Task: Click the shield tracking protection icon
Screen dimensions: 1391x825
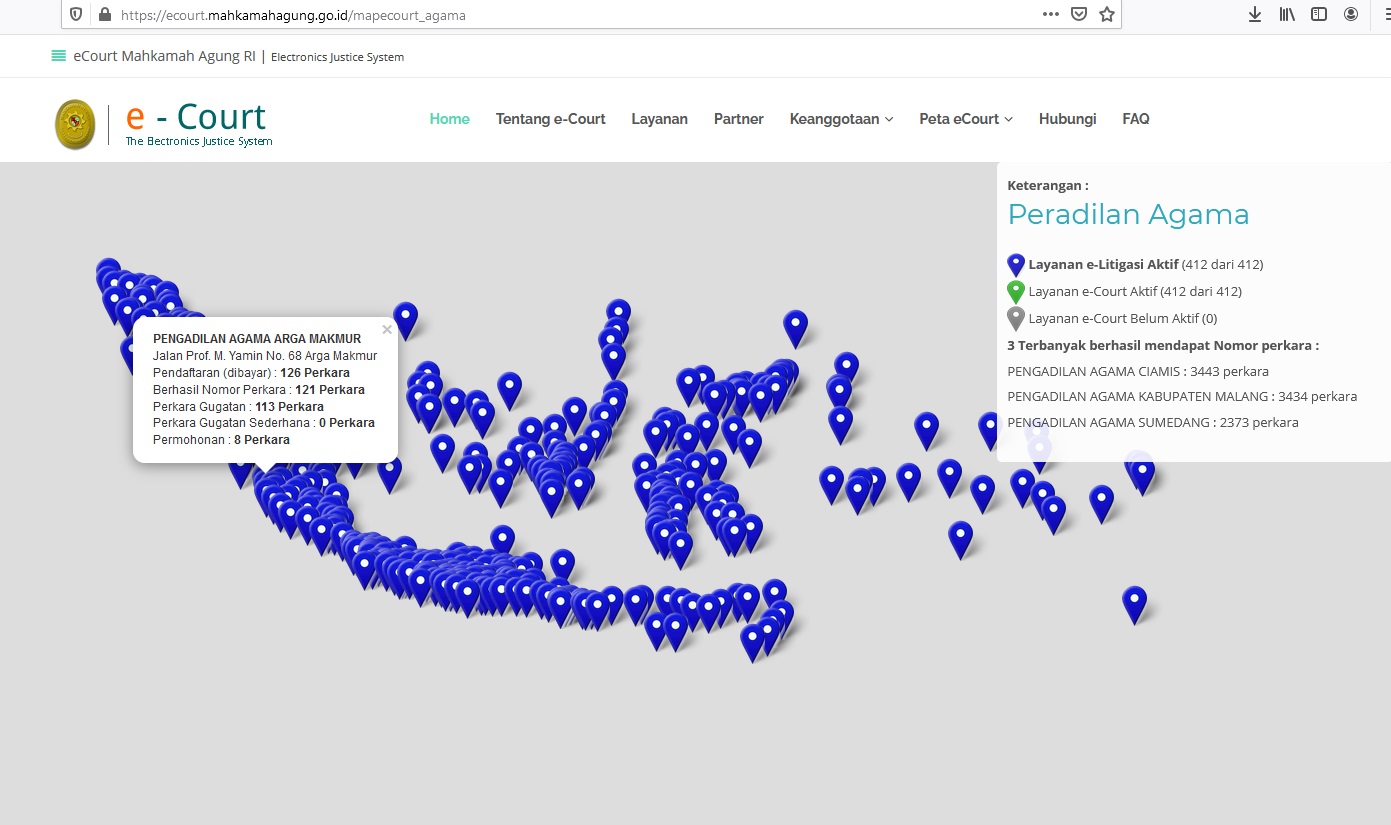Action: click(x=77, y=14)
